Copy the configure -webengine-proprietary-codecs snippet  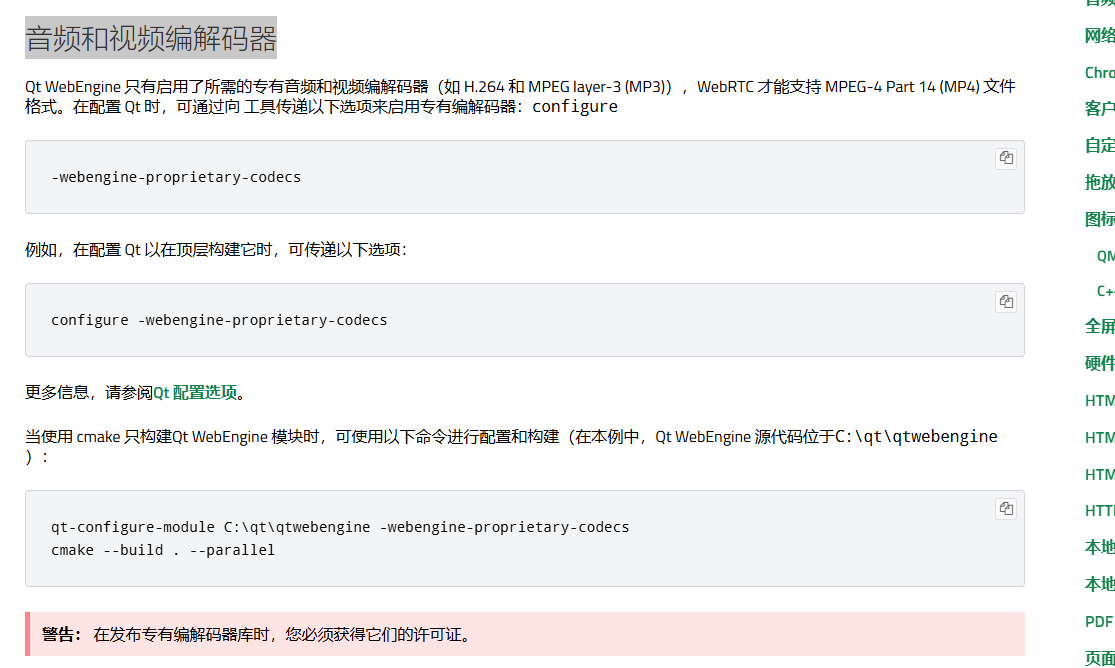tap(1005, 302)
